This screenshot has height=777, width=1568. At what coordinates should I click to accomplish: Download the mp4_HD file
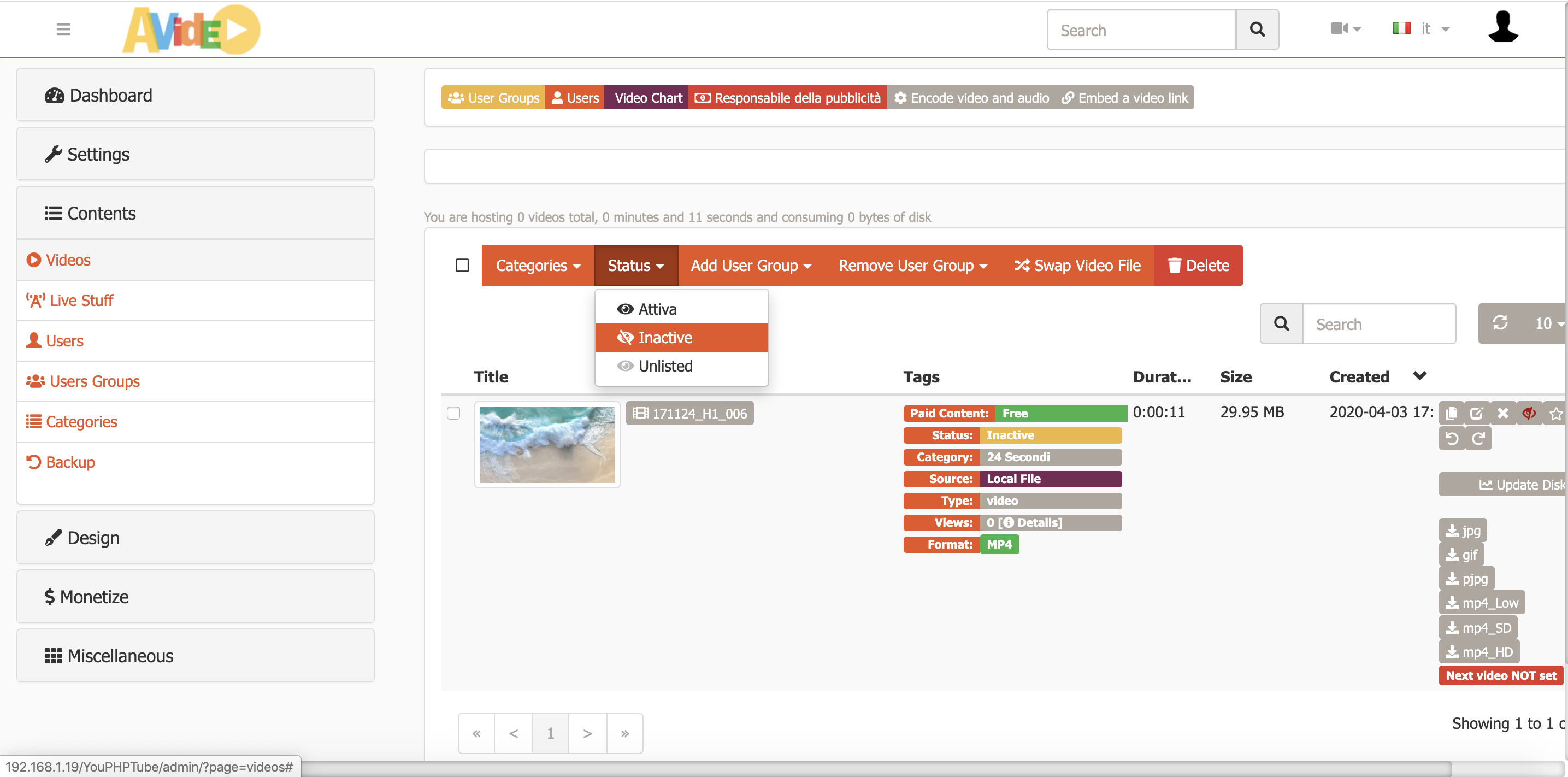click(x=1479, y=652)
